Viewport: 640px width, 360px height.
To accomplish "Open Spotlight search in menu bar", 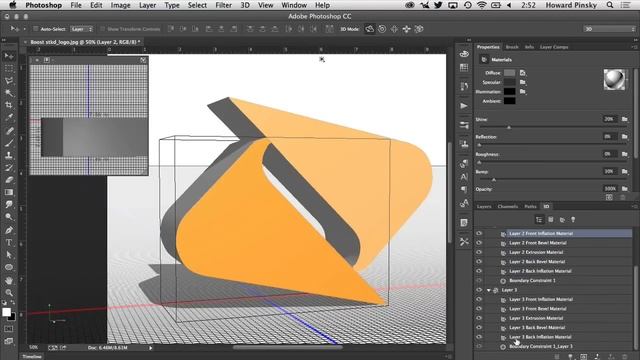I will click(610, 5).
